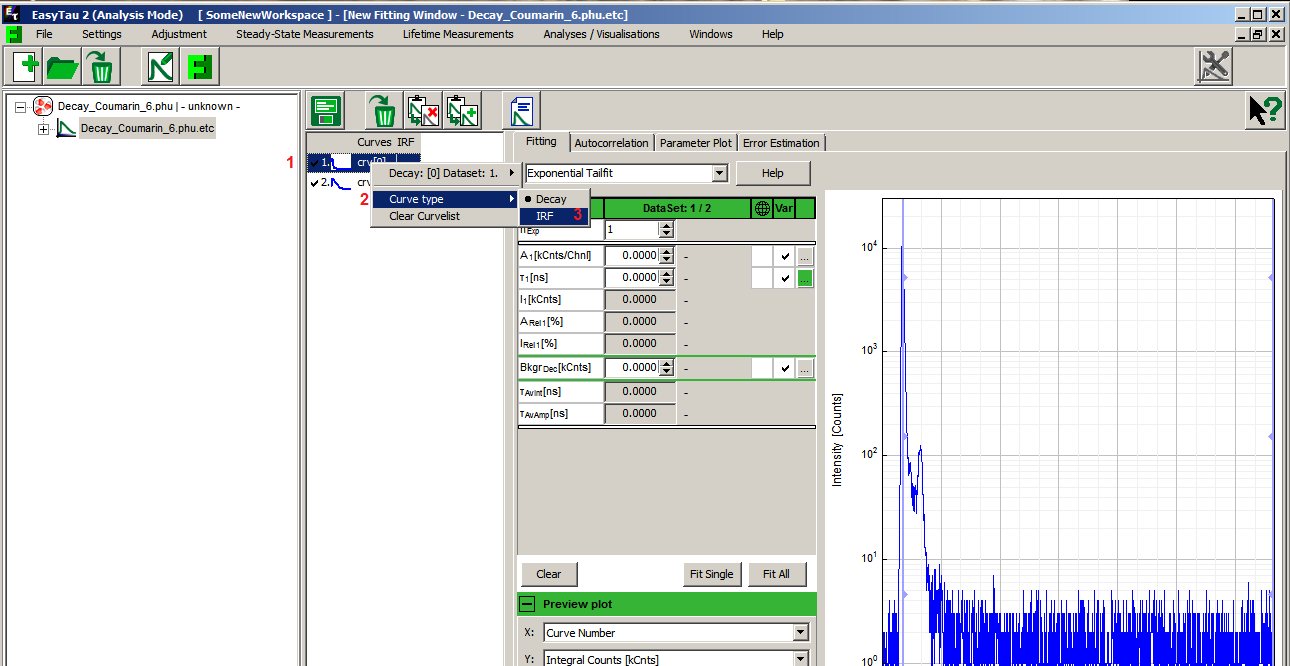Click the add curve icon with green plus

tap(463, 110)
